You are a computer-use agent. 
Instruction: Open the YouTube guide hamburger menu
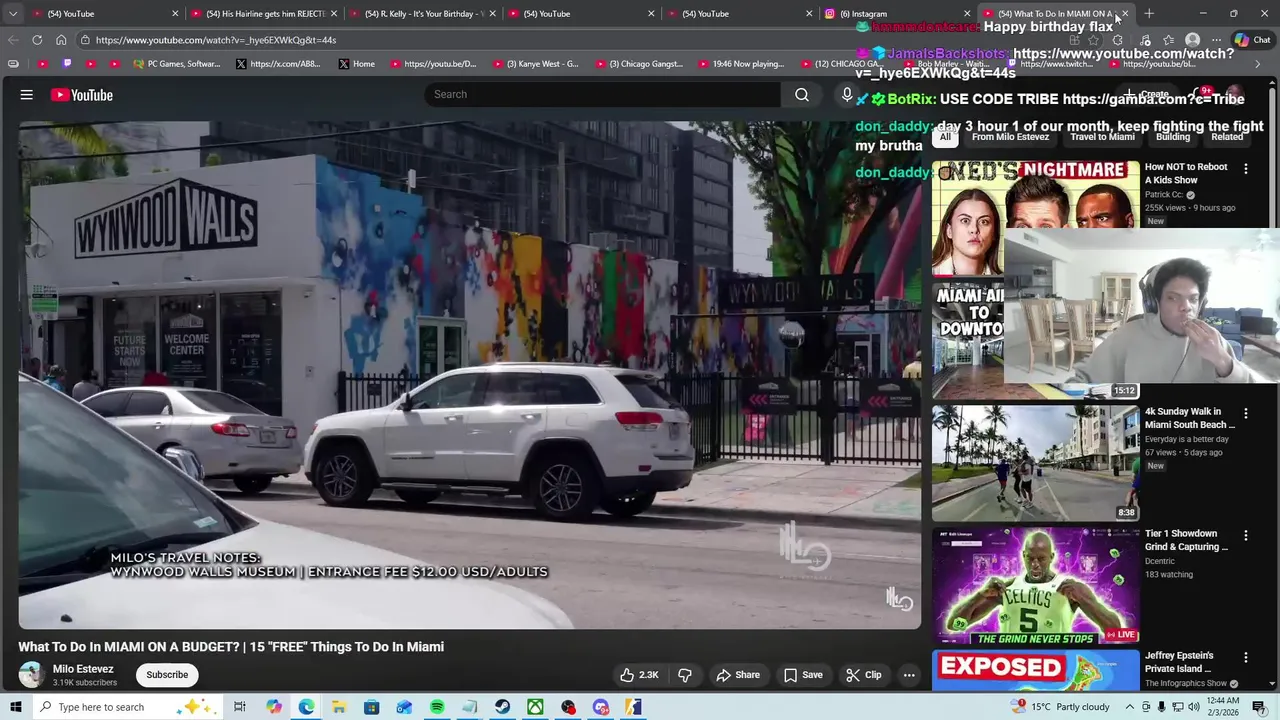tap(27, 95)
